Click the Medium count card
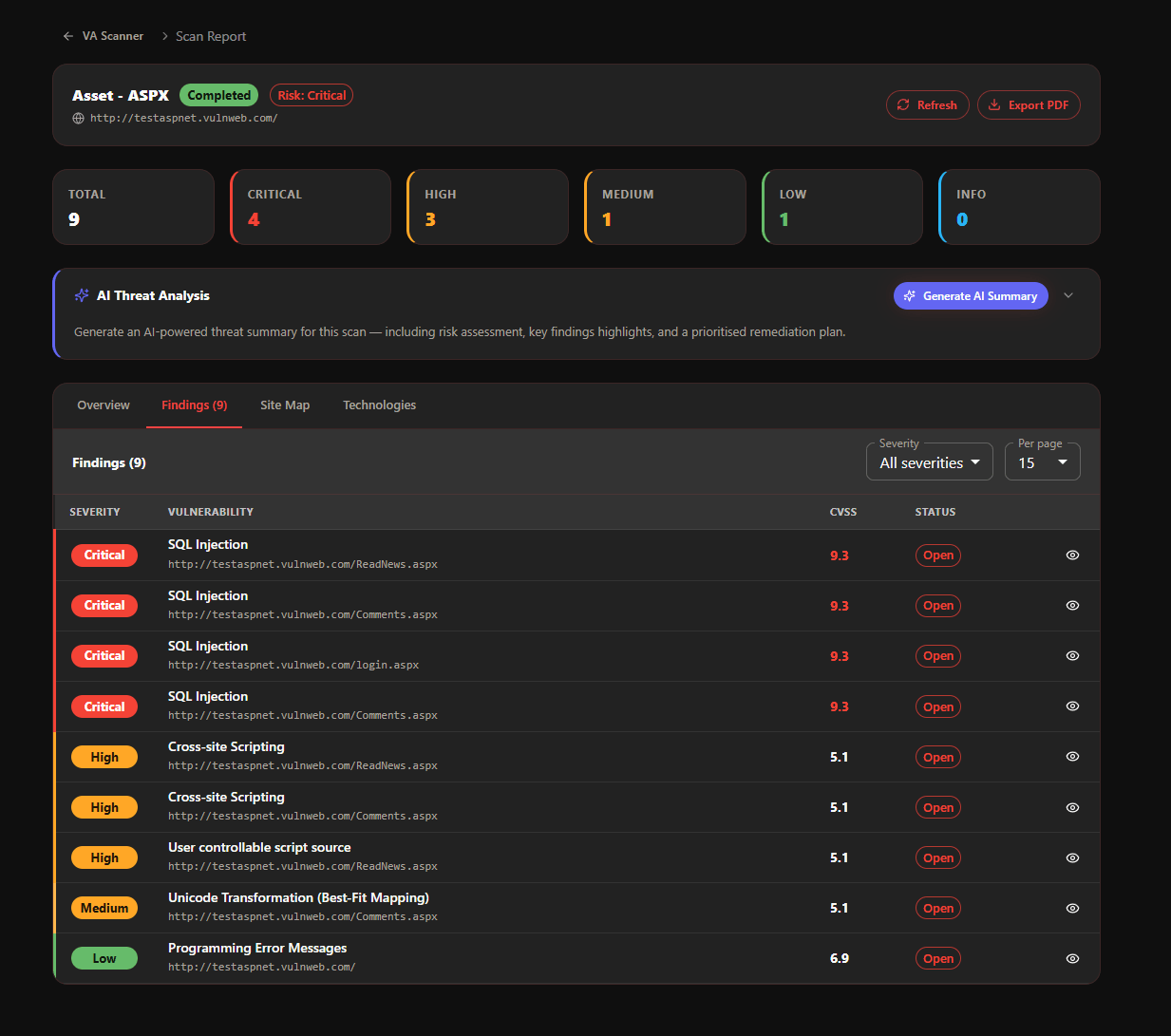Screen dimensions: 1171x1036 pos(665,207)
